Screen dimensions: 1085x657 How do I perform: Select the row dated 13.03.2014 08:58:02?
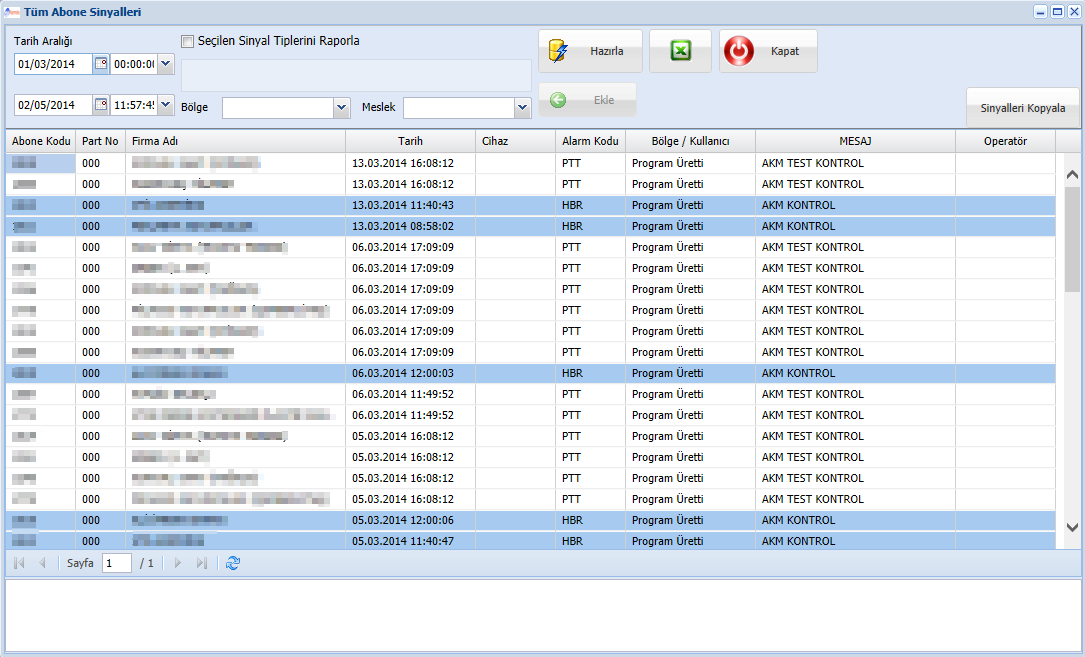click(x=531, y=226)
